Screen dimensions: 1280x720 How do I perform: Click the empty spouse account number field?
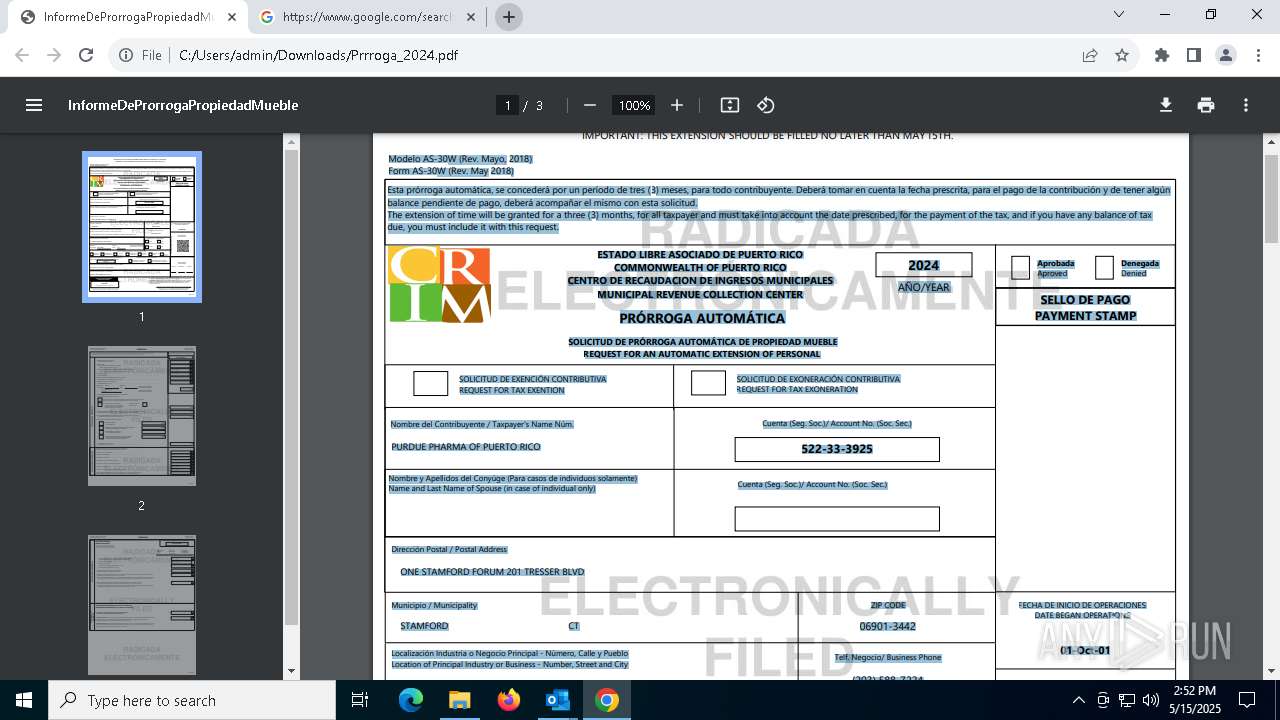coord(837,519)
